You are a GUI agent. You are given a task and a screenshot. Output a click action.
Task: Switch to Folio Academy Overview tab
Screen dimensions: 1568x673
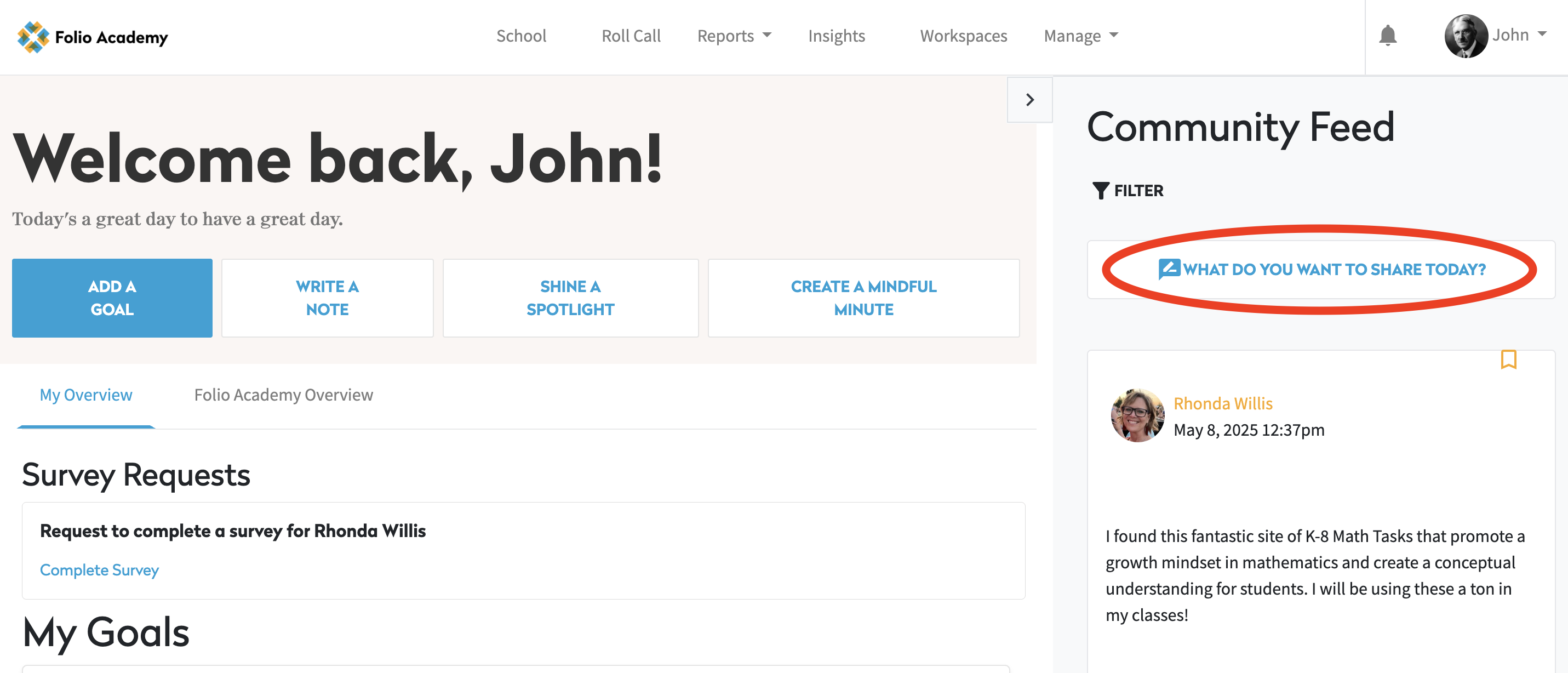coord(283,395)
